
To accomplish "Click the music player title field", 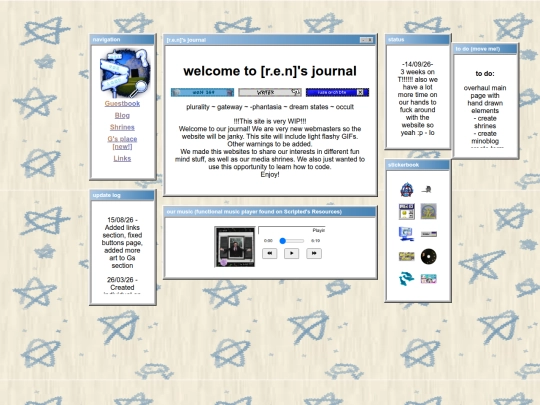I will [292, 230].
